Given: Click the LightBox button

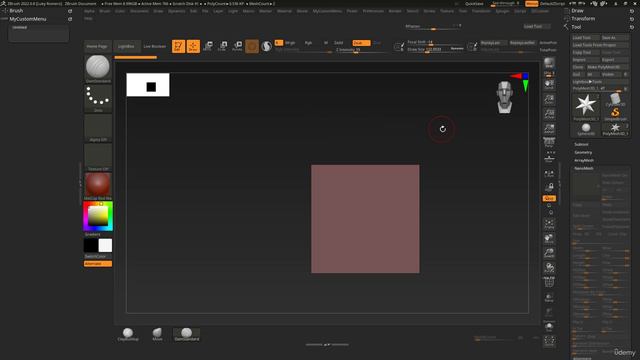Looking at the screenshot, I should (126, 46).
